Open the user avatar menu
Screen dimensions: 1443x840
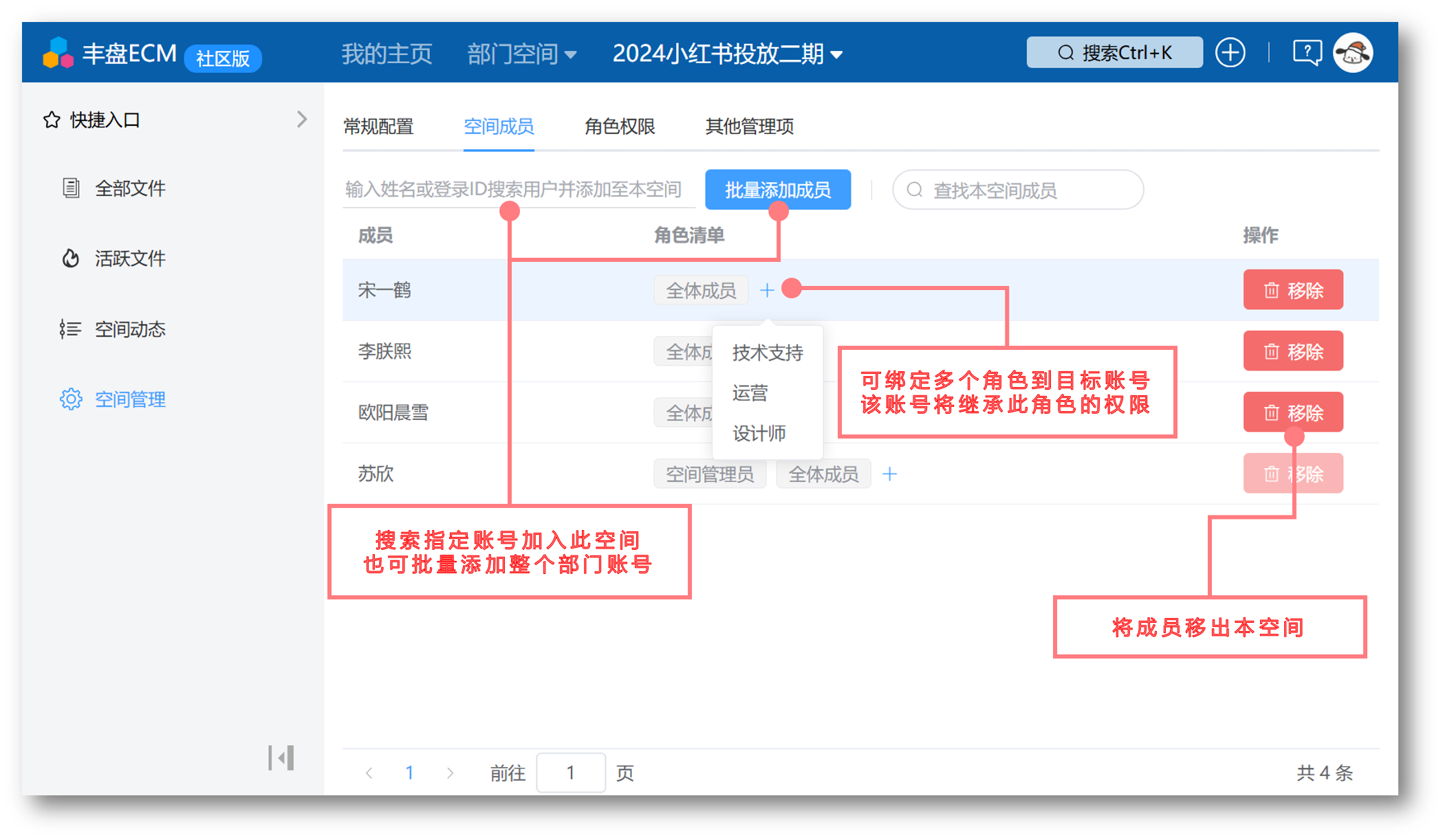1353,53
